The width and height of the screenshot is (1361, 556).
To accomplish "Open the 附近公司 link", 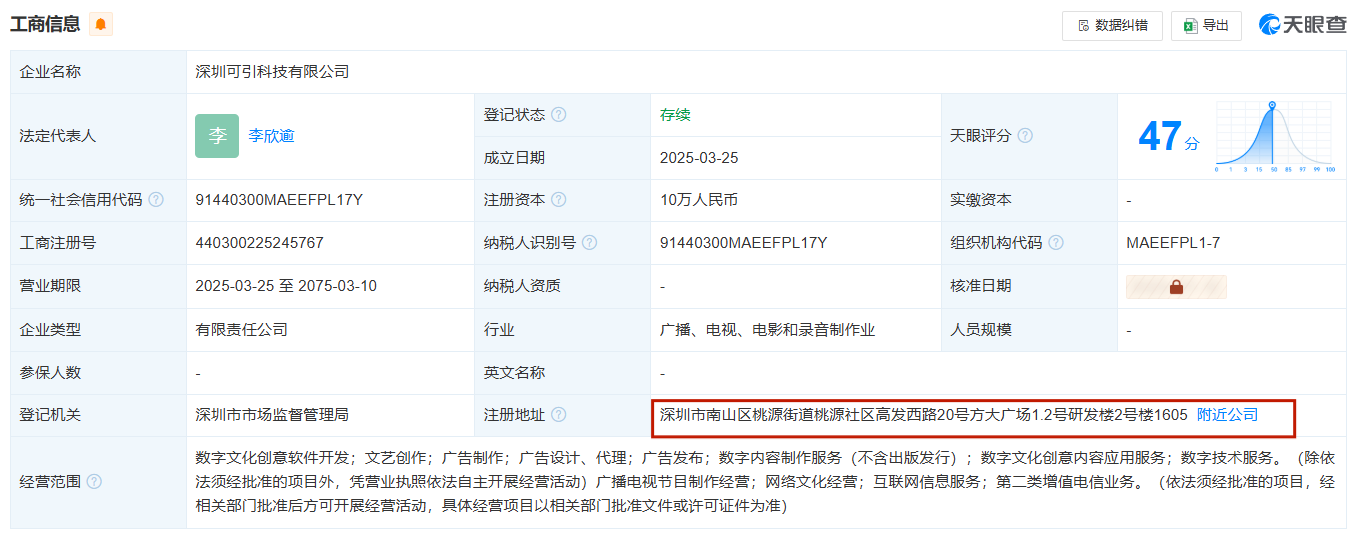I will coord(1228,415).
